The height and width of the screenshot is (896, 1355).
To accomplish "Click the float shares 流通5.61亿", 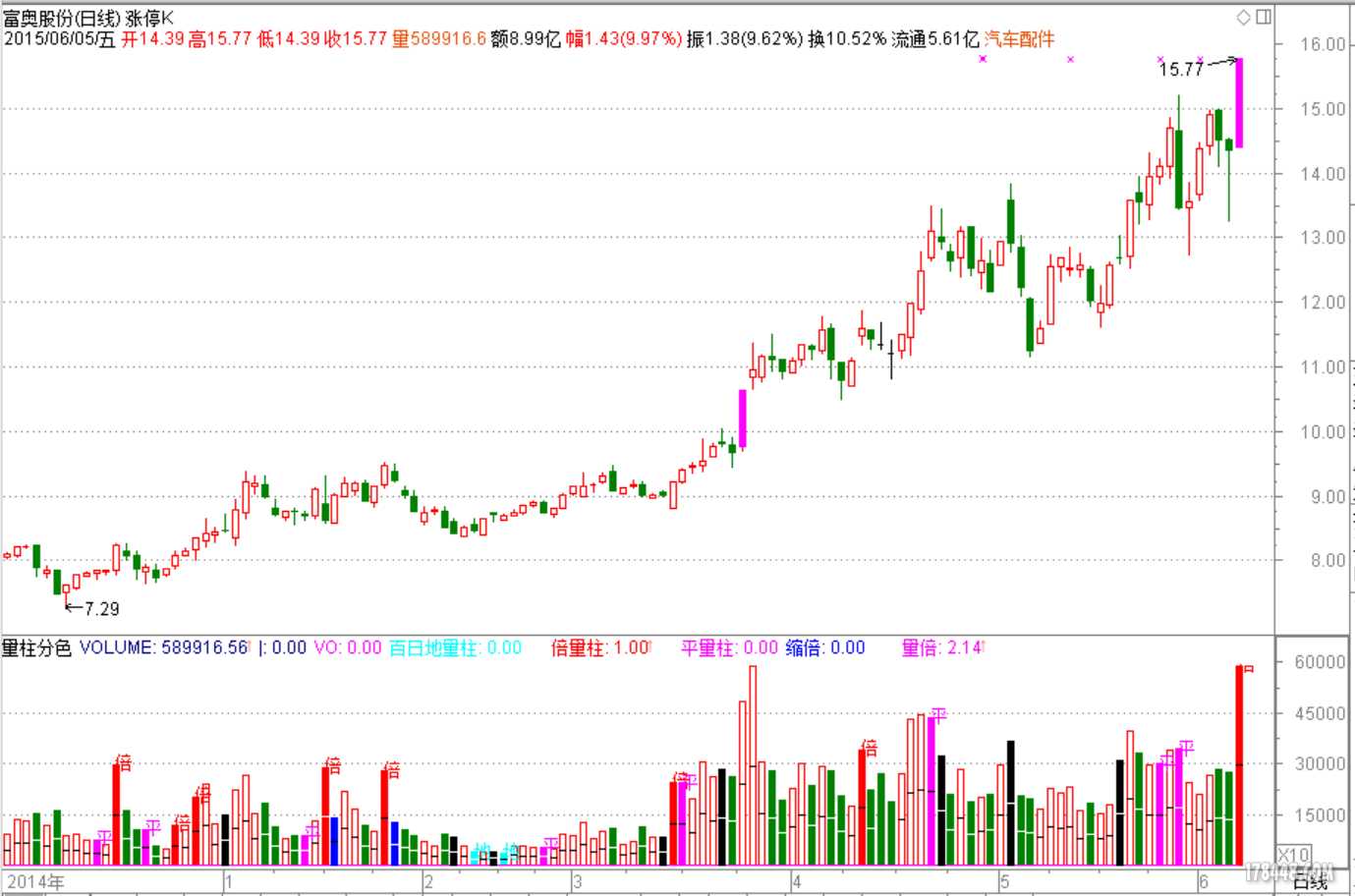I will (x=935, y=39).
